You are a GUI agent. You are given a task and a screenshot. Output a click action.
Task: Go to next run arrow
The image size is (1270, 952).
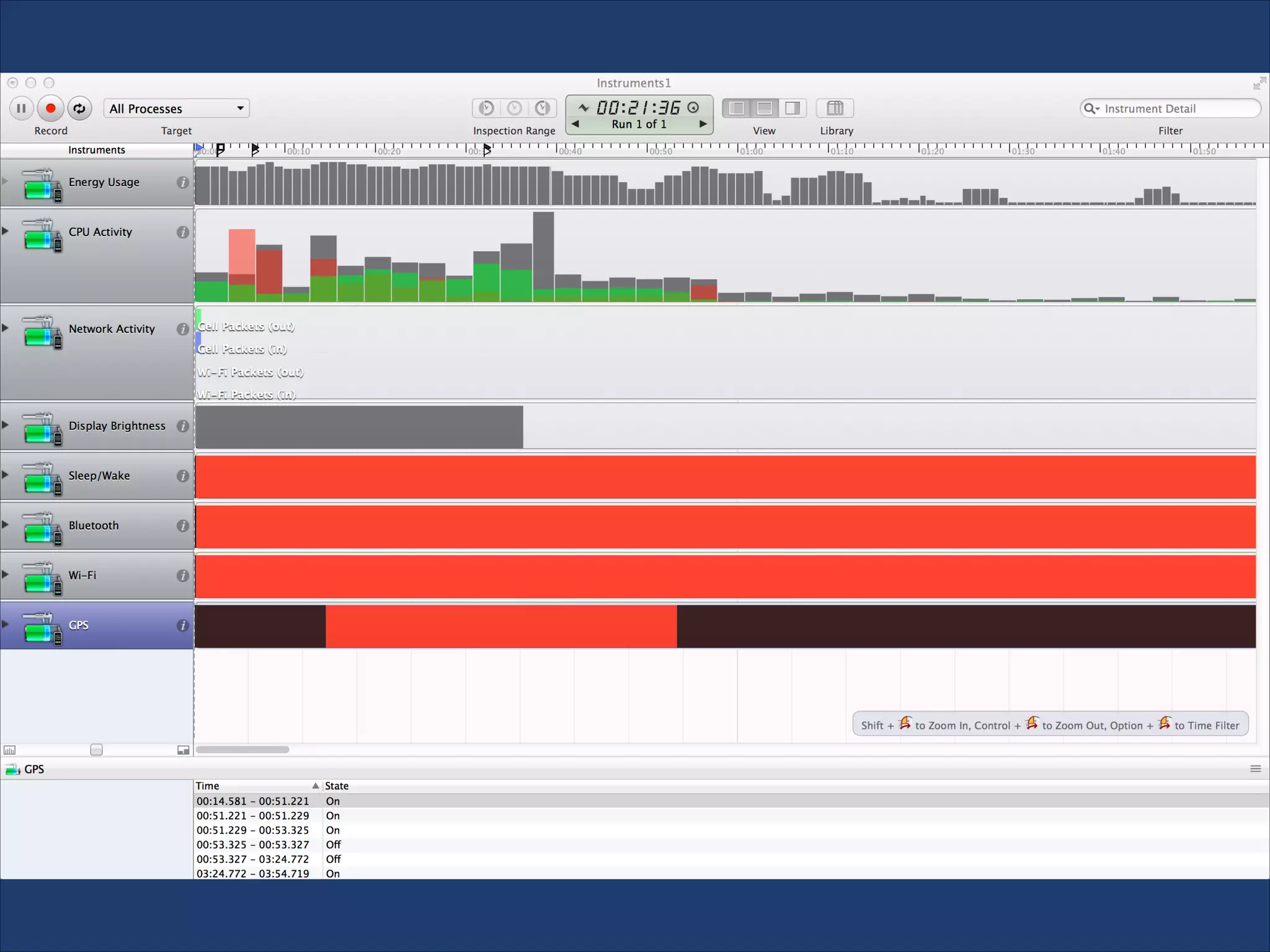(703, 124)
